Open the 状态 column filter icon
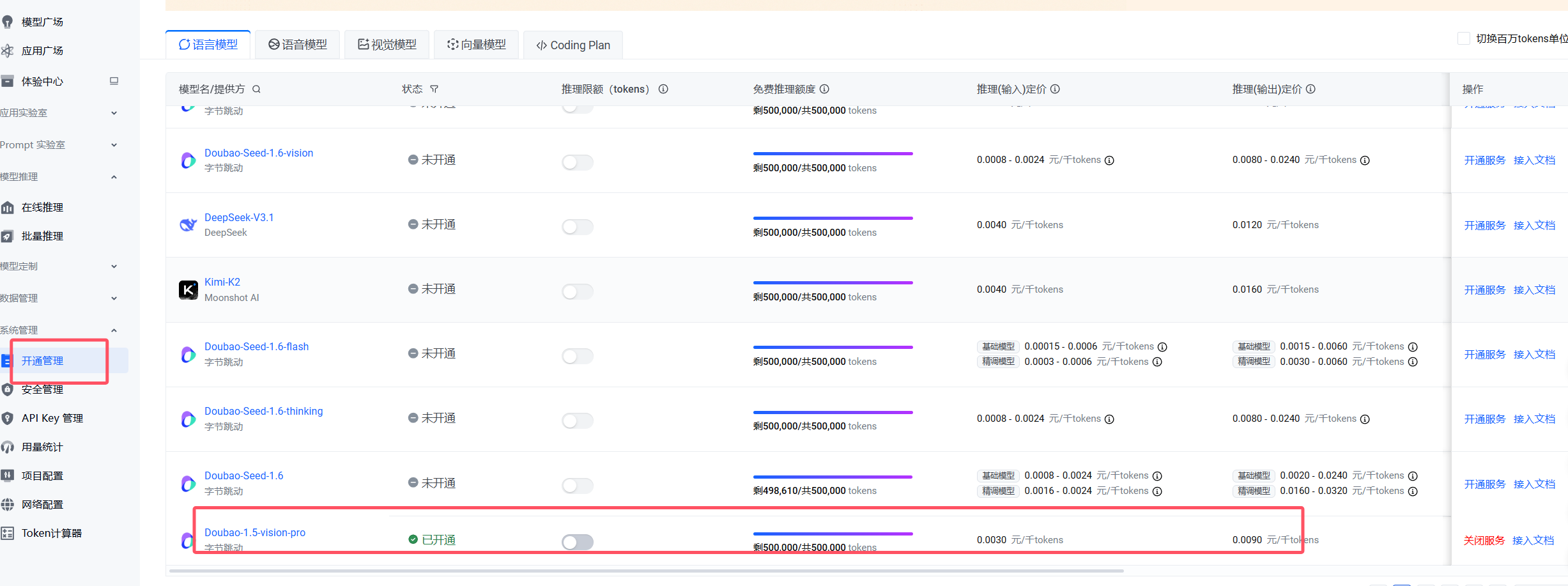This screenshot has width=1568, height=586. 434,89
